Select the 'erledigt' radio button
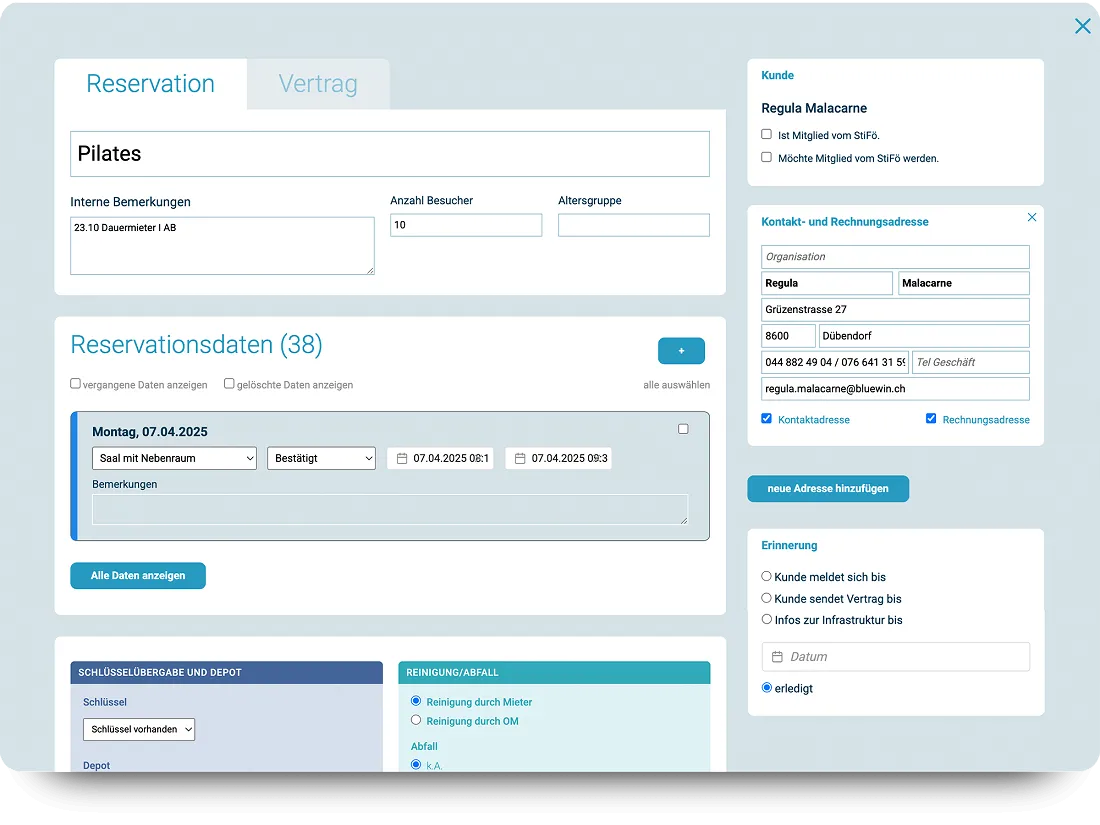Image resolution: width=1100 pixels, height=825 pixels. 766,688
